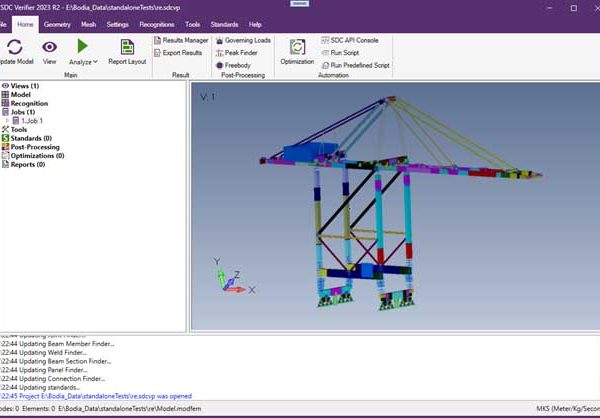The height and width of the screenshot is (418, 600).
Task: Expand the 1..Job 1 tree node
Action: coord(8,120)
